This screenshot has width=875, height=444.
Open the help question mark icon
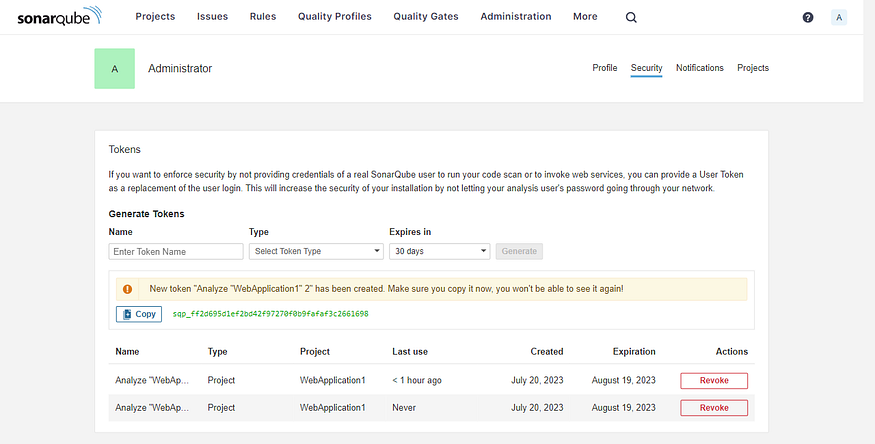point(808,17)
